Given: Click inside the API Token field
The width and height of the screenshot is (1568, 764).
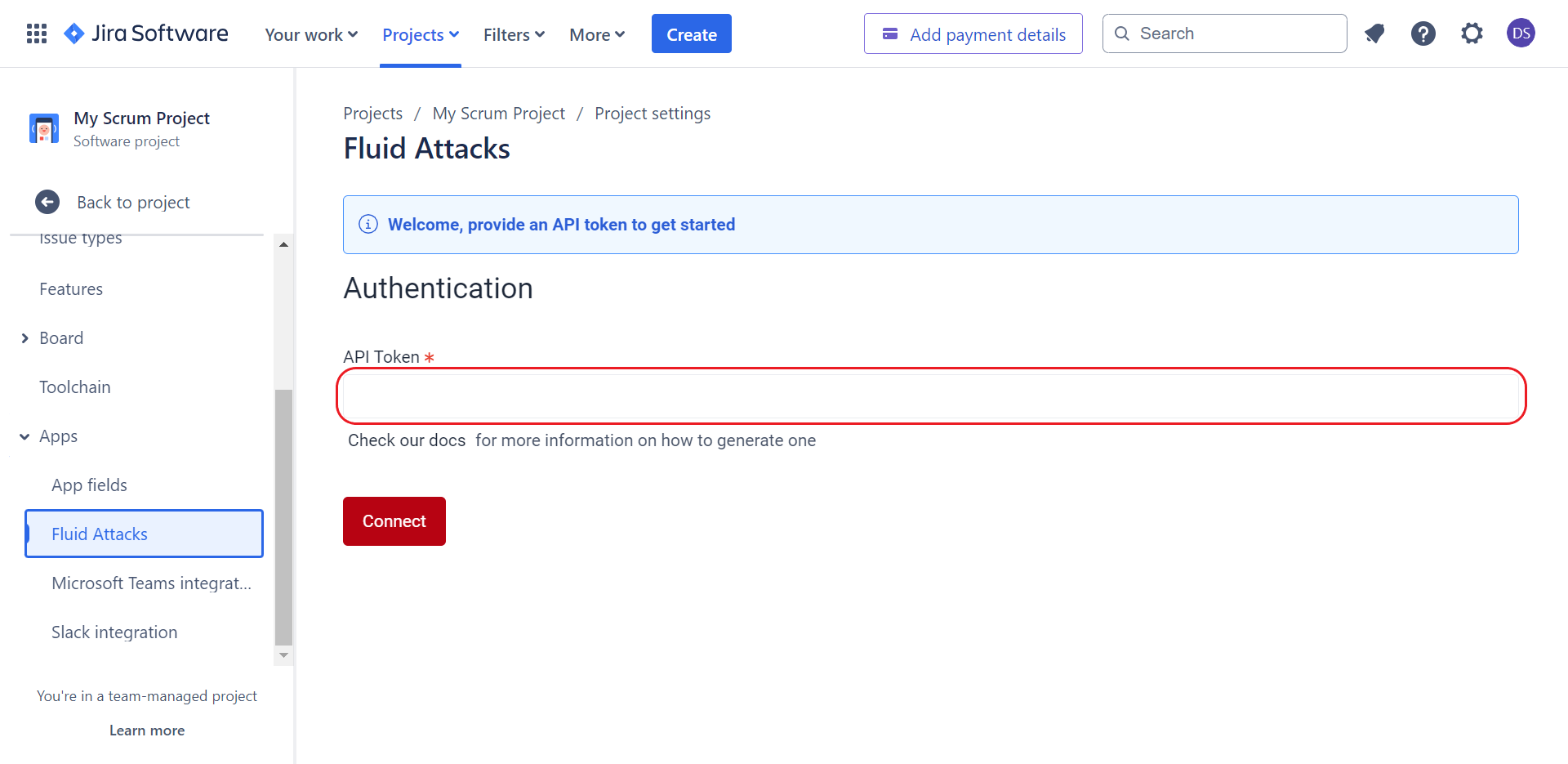Looking at the screenshot, I should 931,395.
